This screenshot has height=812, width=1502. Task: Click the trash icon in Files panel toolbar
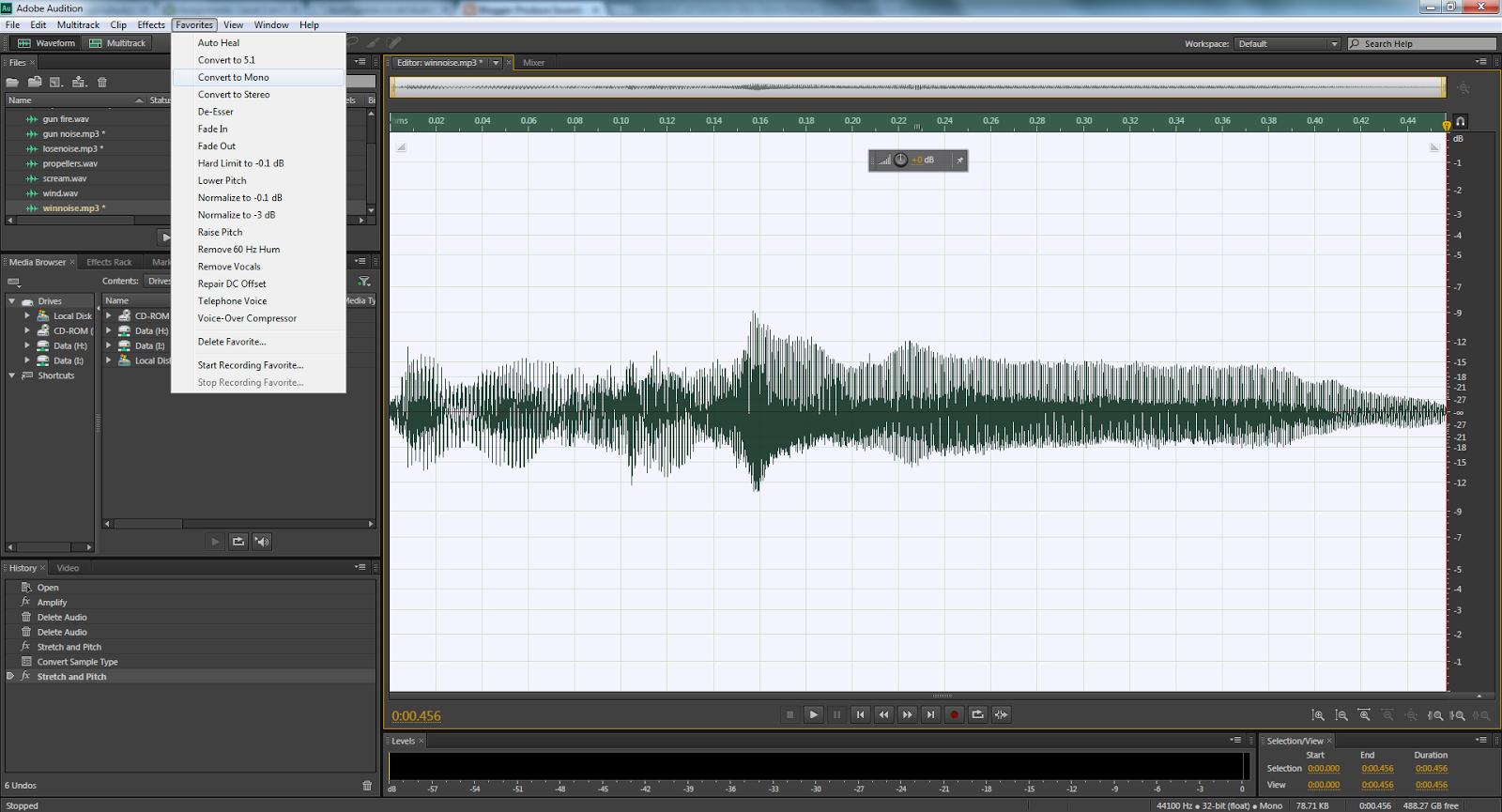coord(102,83)
